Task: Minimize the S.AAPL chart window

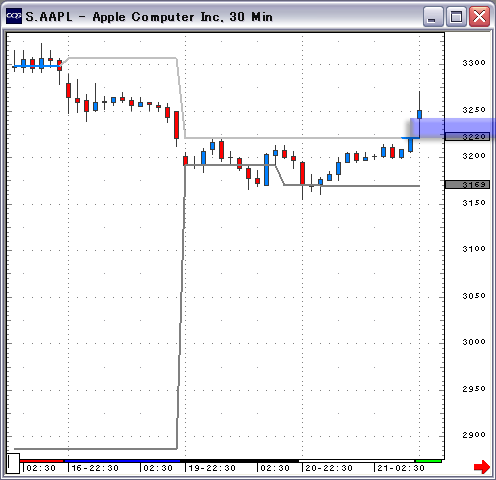Action: [433, 17]
